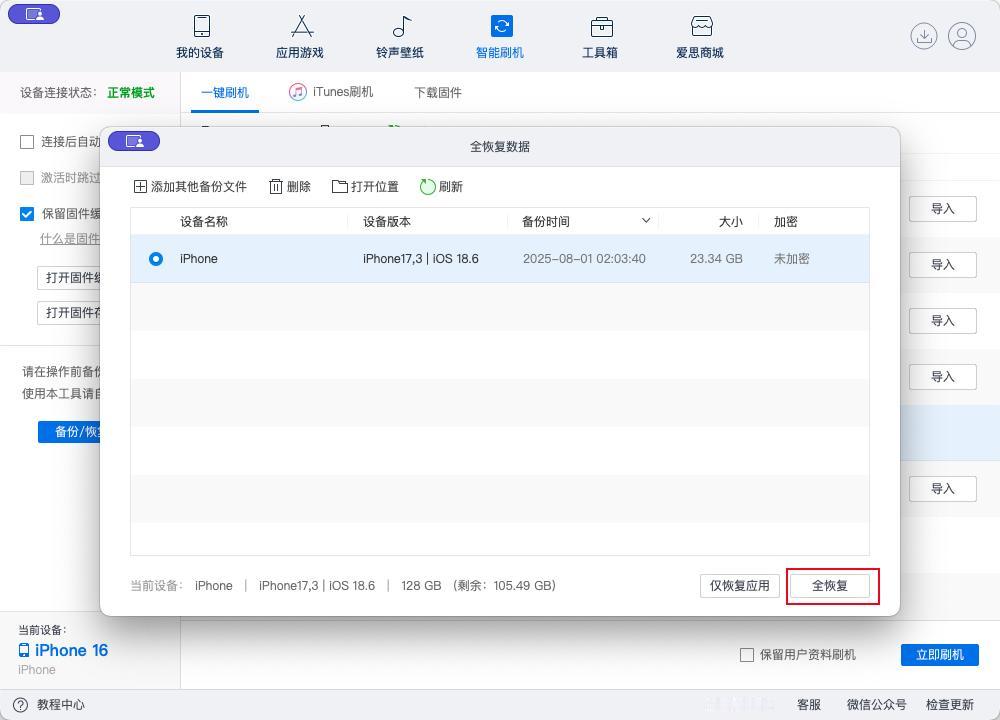Open the 应用游戏 (Apps & Games) section
The height and width of the screenshot is (720, 1000).
300,37
